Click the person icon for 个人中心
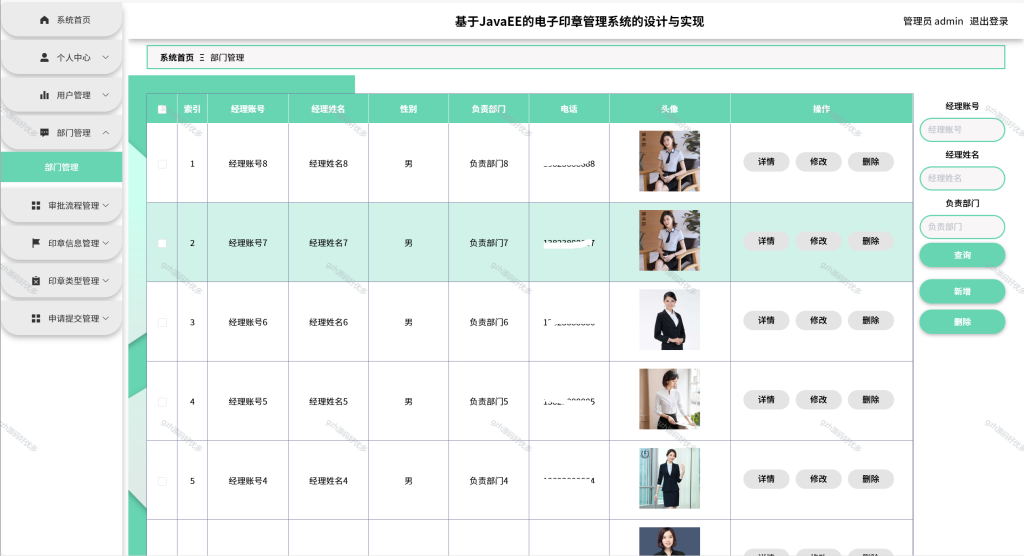This screenshot has width=1024, height=556. pyautogui.click(x=44, y=57)
